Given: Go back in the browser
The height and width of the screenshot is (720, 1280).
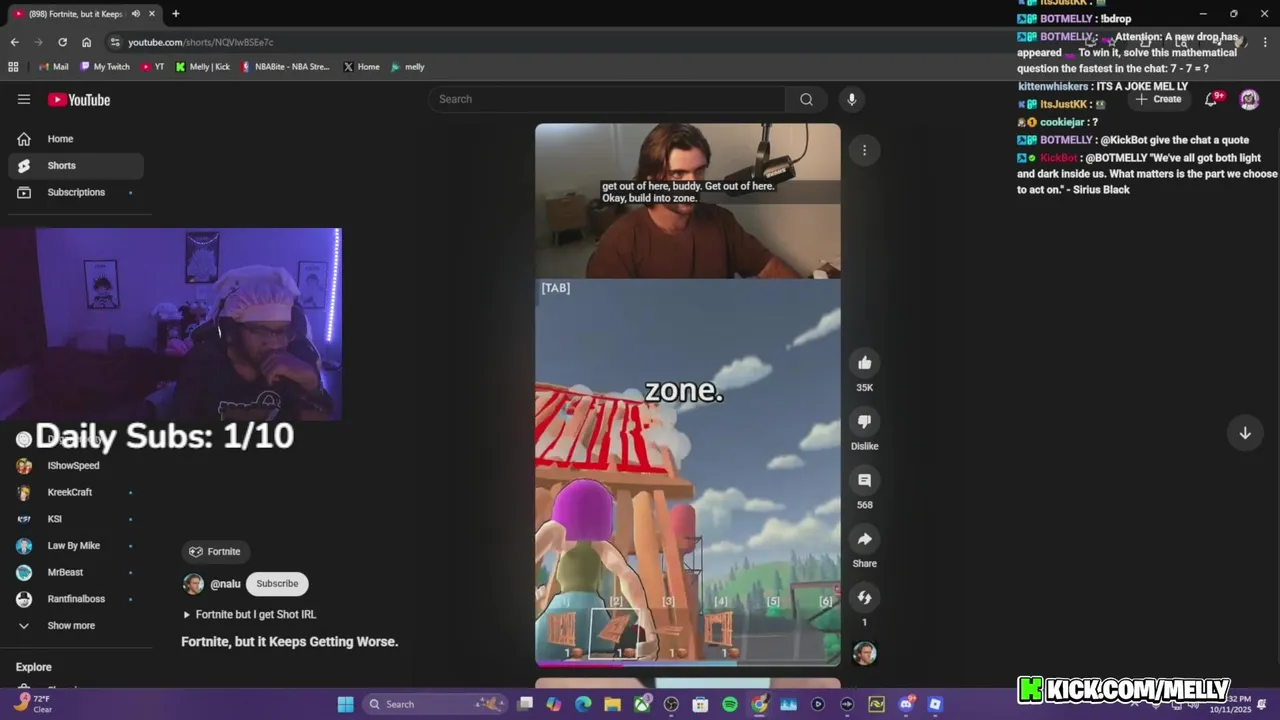Looking at the screenshot, I should point(14,42).
